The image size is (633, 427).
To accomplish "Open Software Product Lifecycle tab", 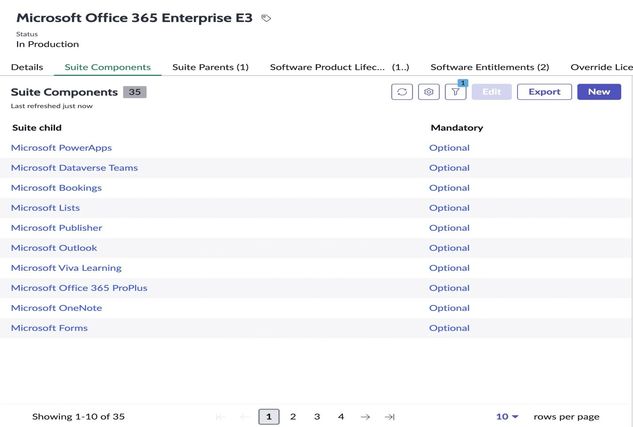I will (x=340, y=67).
